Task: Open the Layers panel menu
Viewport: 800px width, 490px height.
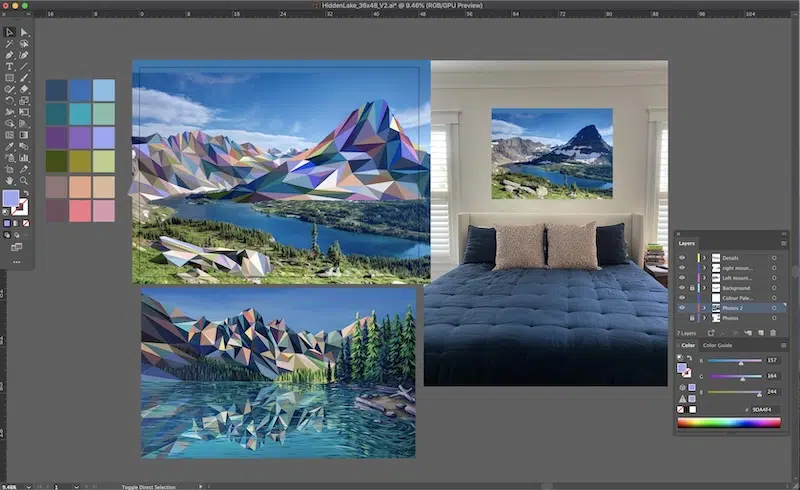Action: (x=782, y=243)
